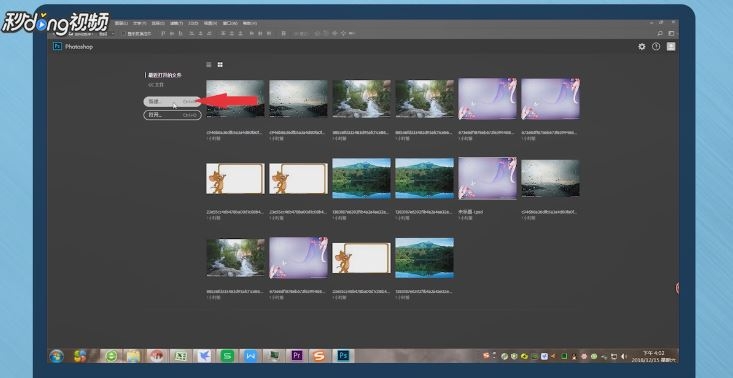Image resolution: width=733 pixels, height=378 pixels.
Task: Open the bottom row purple thumbnail
Action: coord(298,257)
